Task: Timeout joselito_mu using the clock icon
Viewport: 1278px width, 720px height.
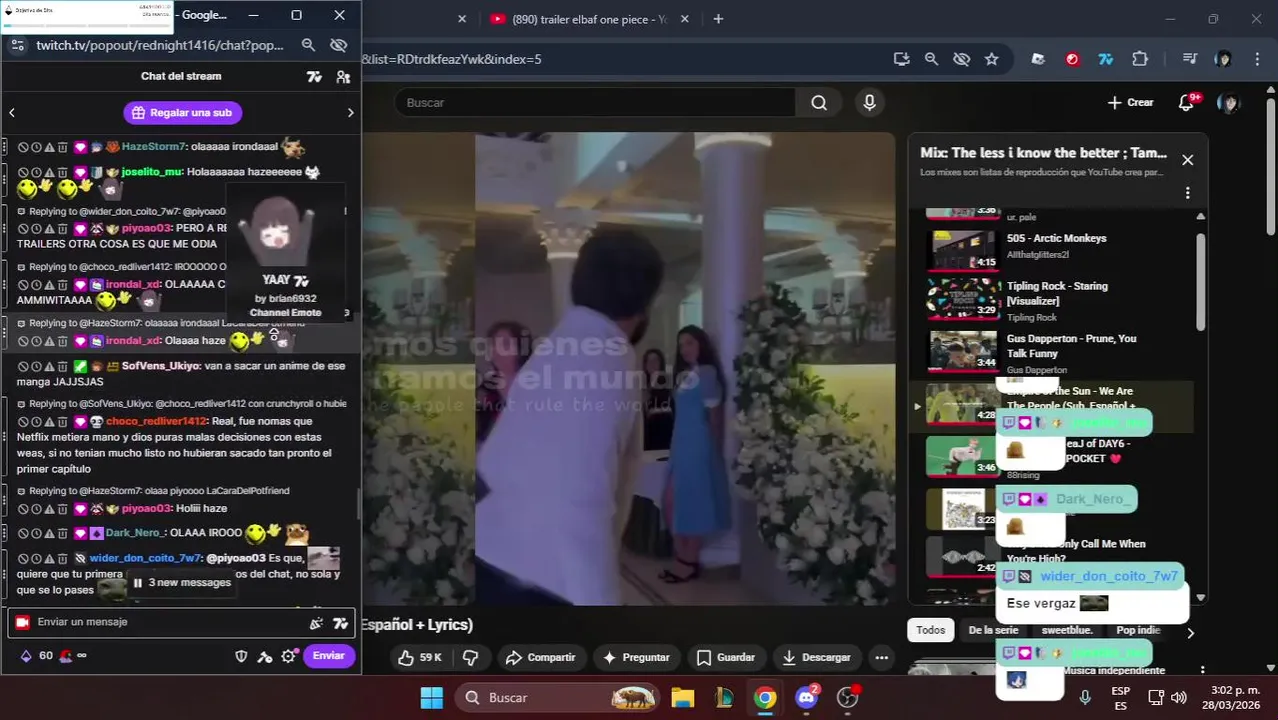Action: click(36, 173)
